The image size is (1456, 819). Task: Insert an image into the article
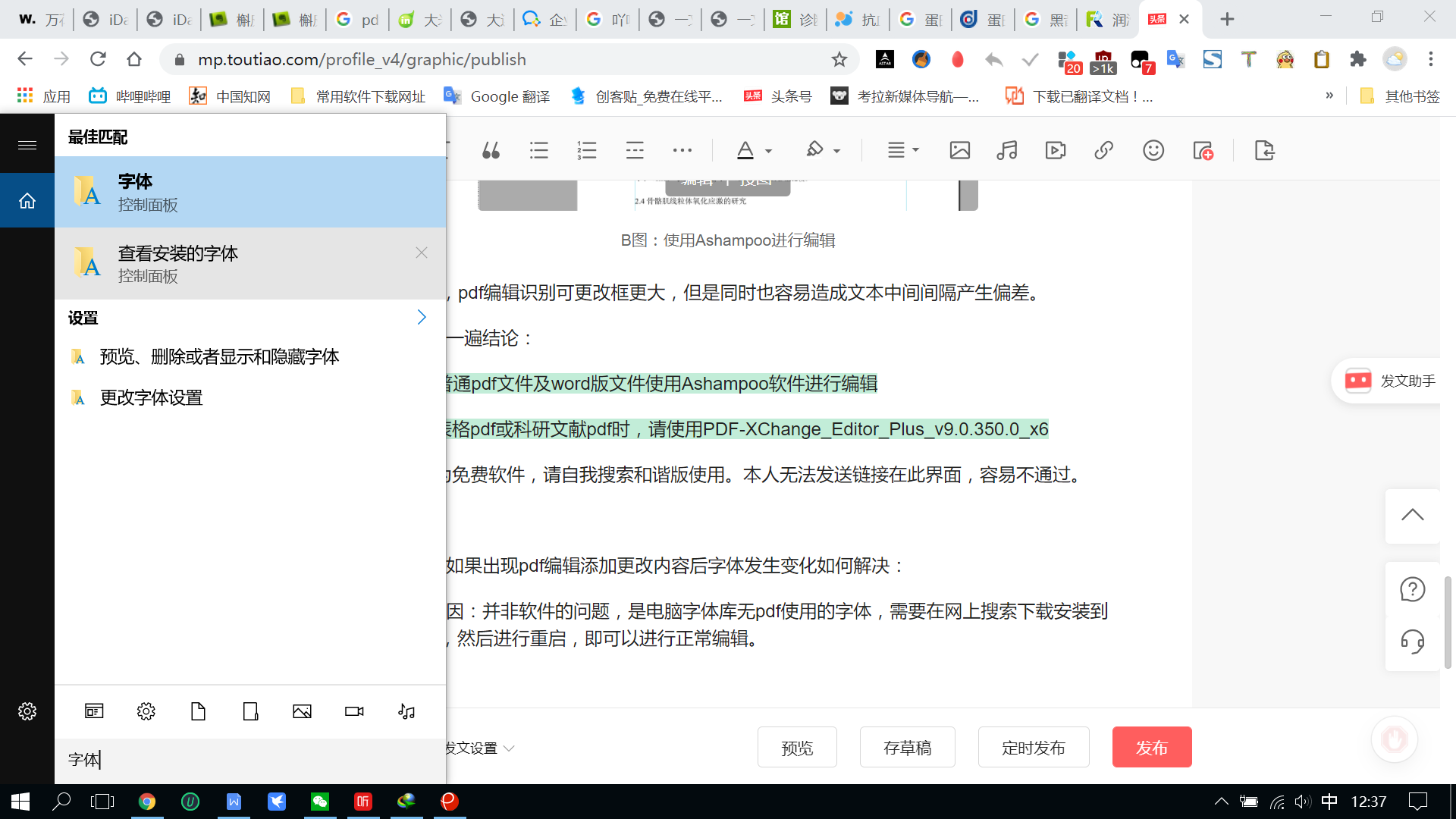[959, 150]
